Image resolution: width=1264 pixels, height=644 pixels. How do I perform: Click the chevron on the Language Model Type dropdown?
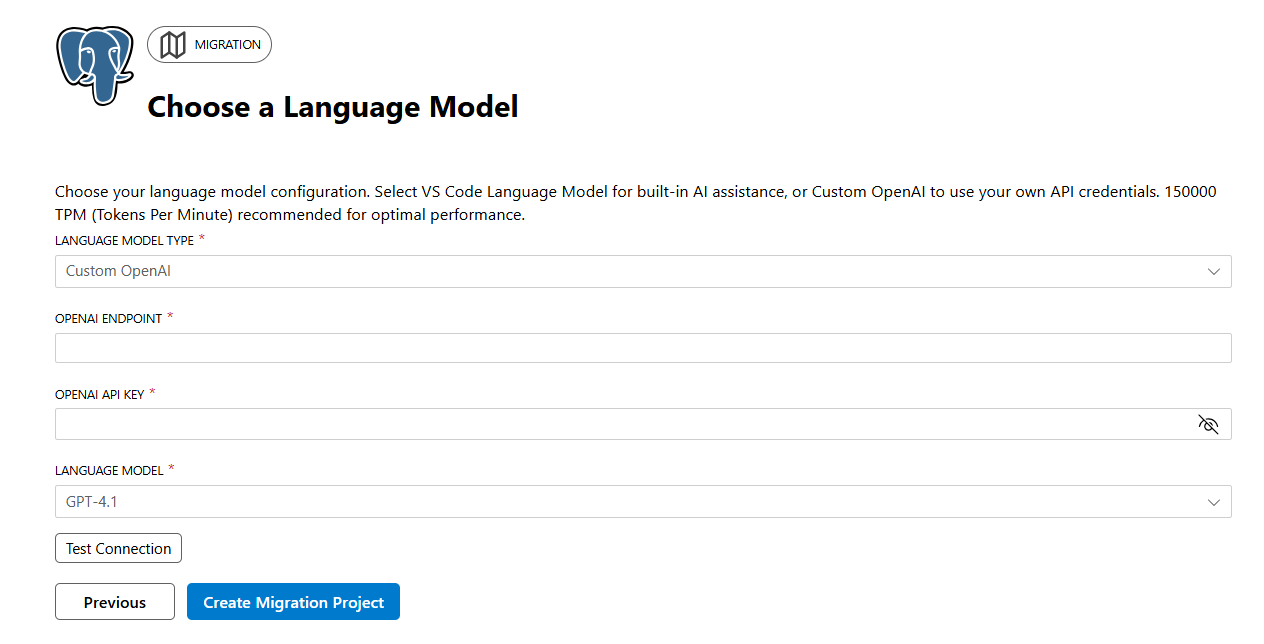[1213, 271]
